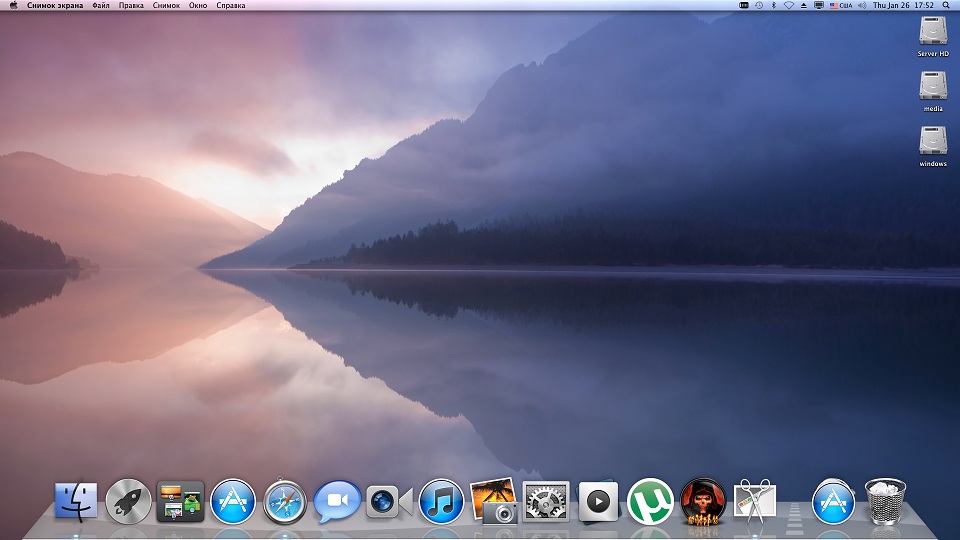
Task: Open the Справка menu
Action: click(230, 5)
